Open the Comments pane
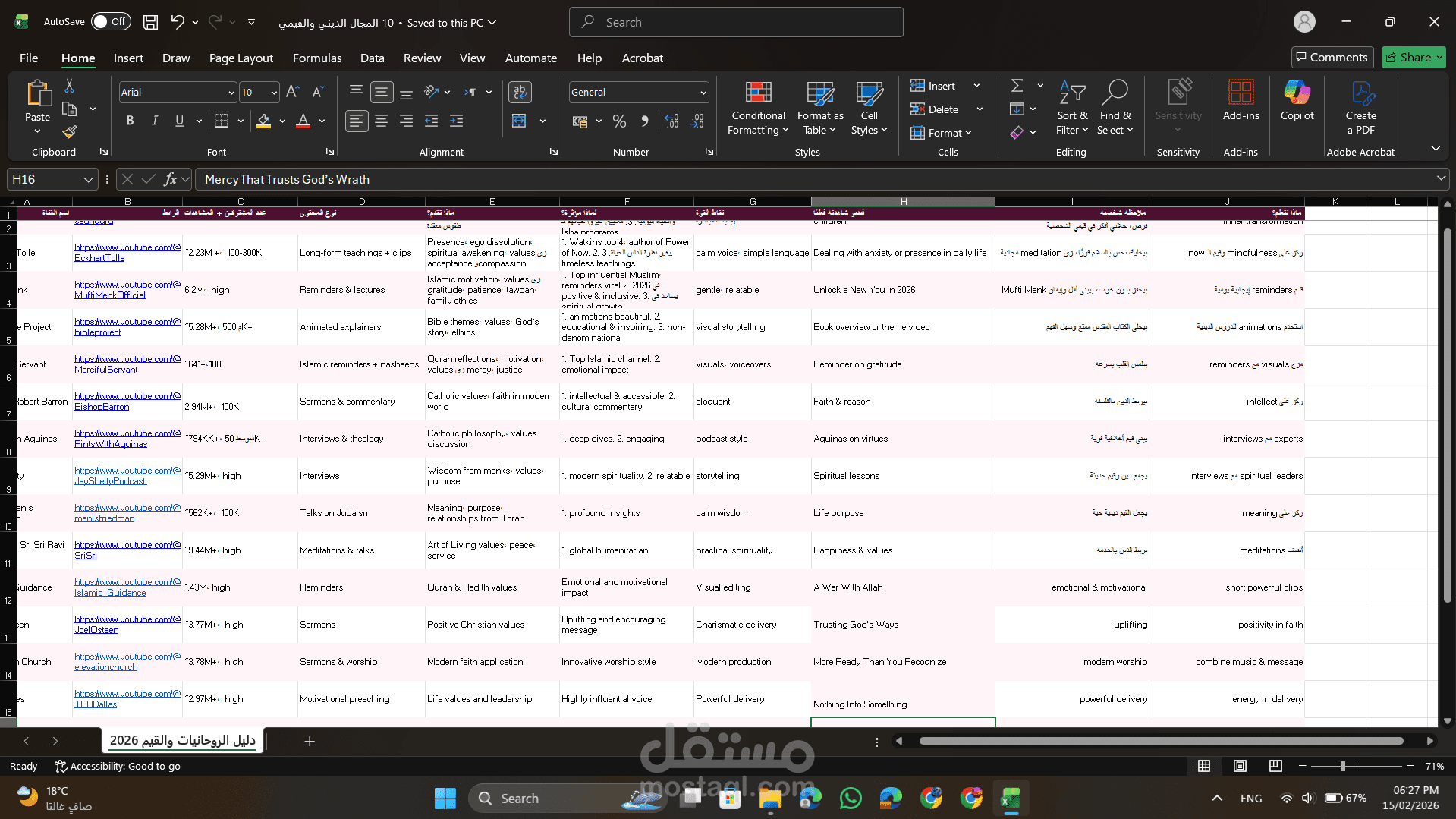This screenshot has width=1456, height=819. pyautogui.click(x=1332, y=57)
